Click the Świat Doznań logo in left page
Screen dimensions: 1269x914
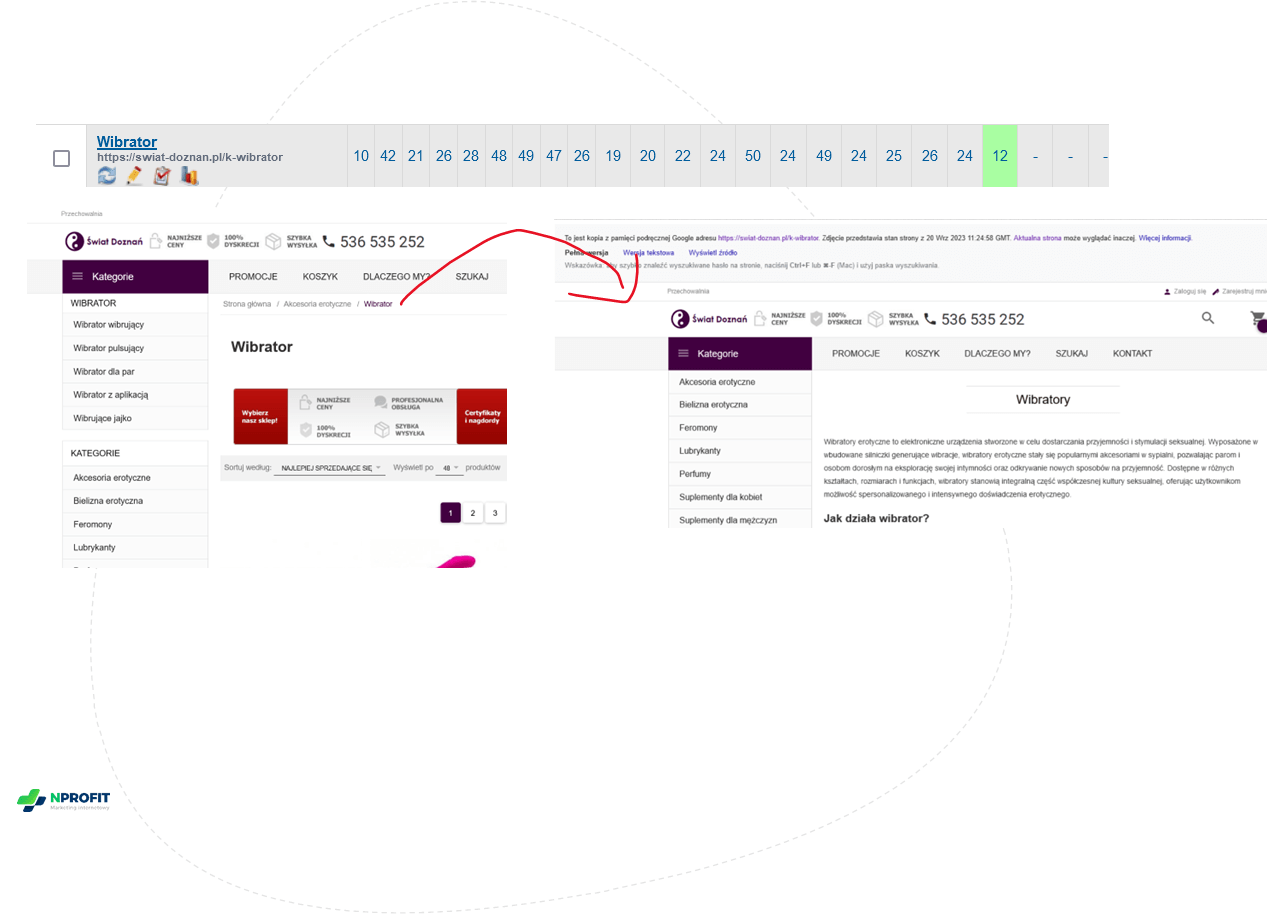(104, 241)
